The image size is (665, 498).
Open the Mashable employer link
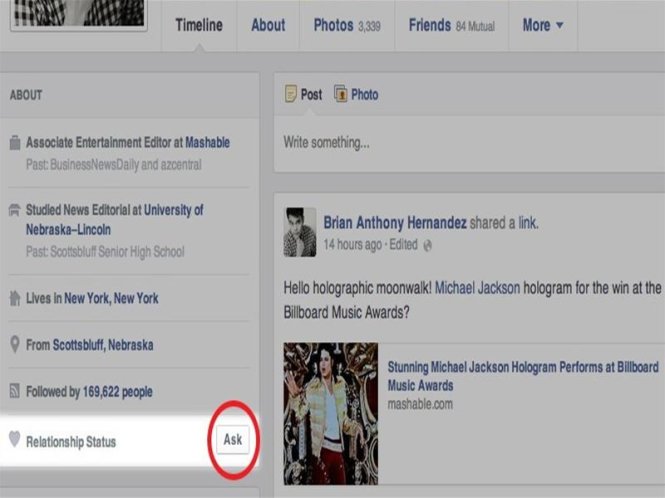coord(207,143)
